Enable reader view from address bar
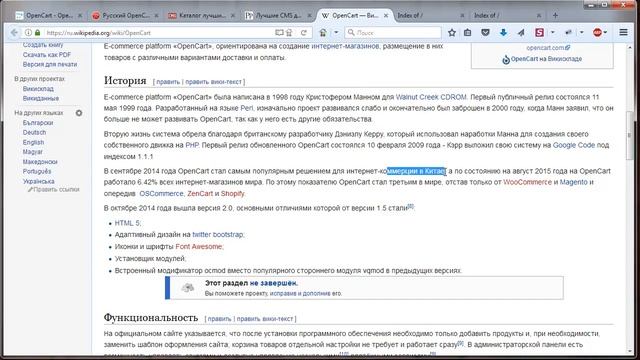Image resolution: width=640 pixels, height=360 pixels. point(279,33)
